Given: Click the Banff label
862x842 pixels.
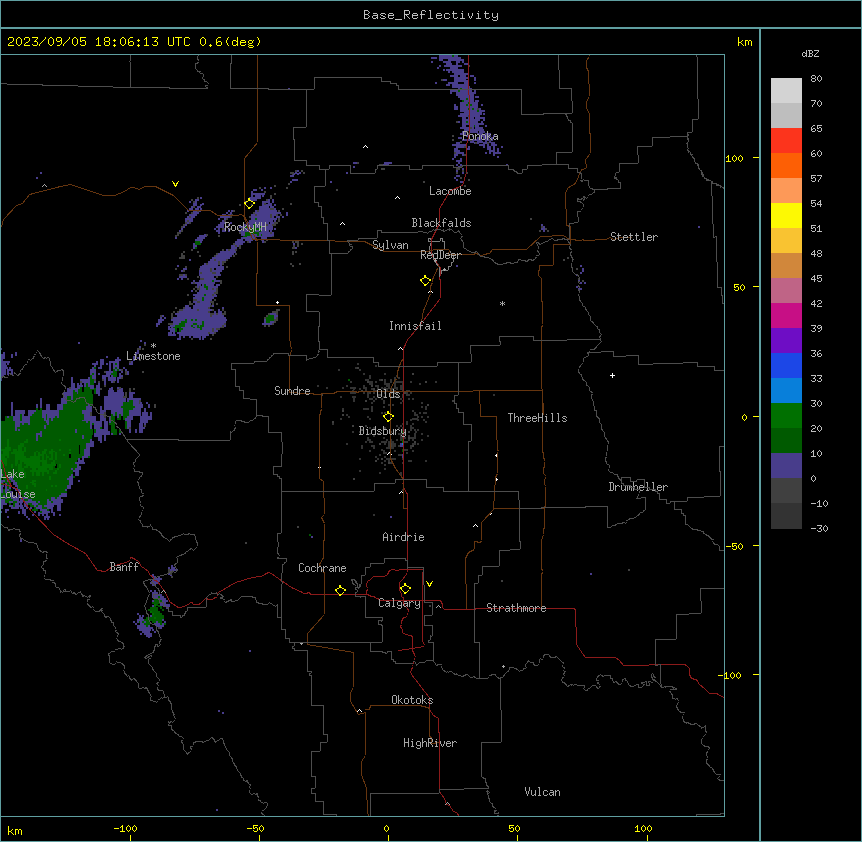Looking at the screenshot, I should tap(124, 567).
